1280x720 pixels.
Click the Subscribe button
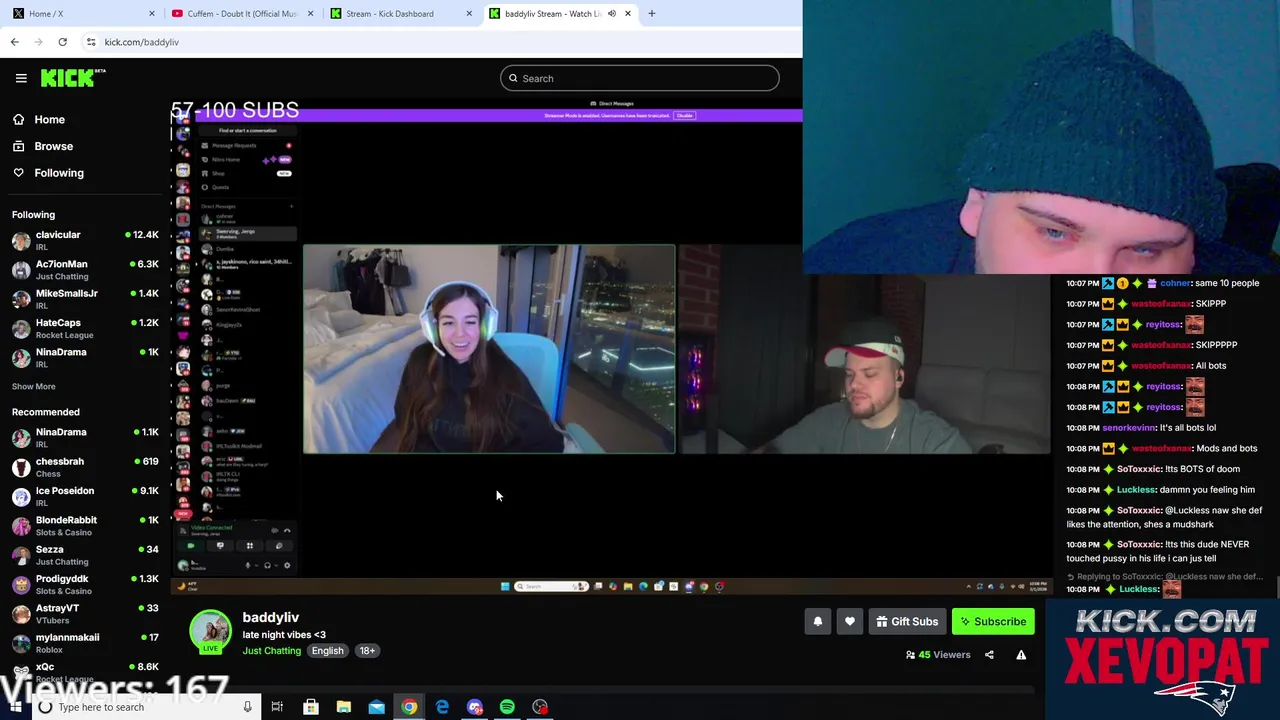(993, 622)
